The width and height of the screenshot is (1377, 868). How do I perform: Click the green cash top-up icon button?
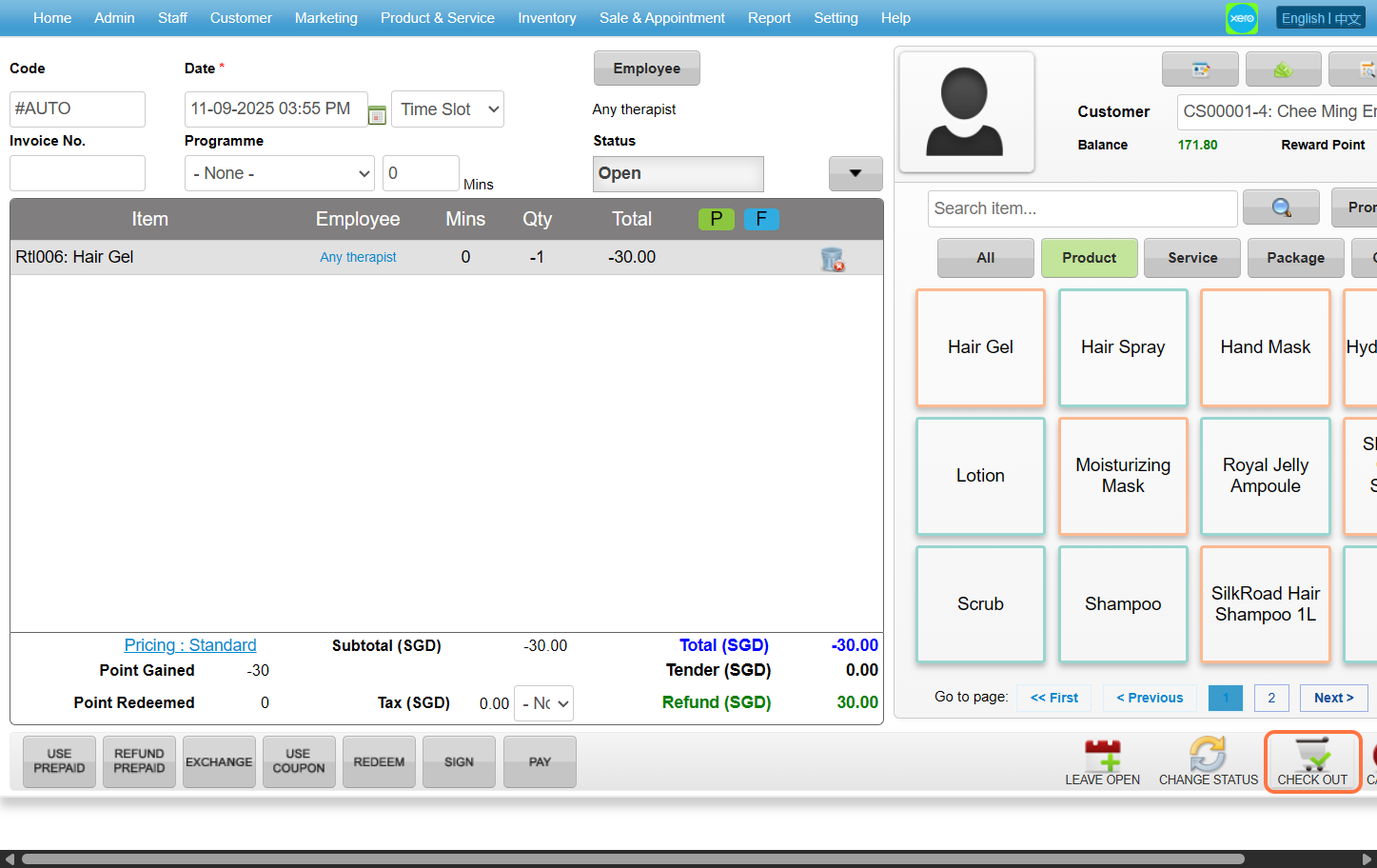click(x=1283, y=69)
